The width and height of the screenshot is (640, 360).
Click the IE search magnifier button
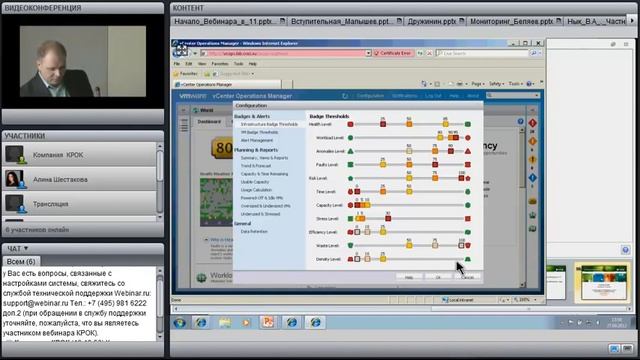point(533,53)
